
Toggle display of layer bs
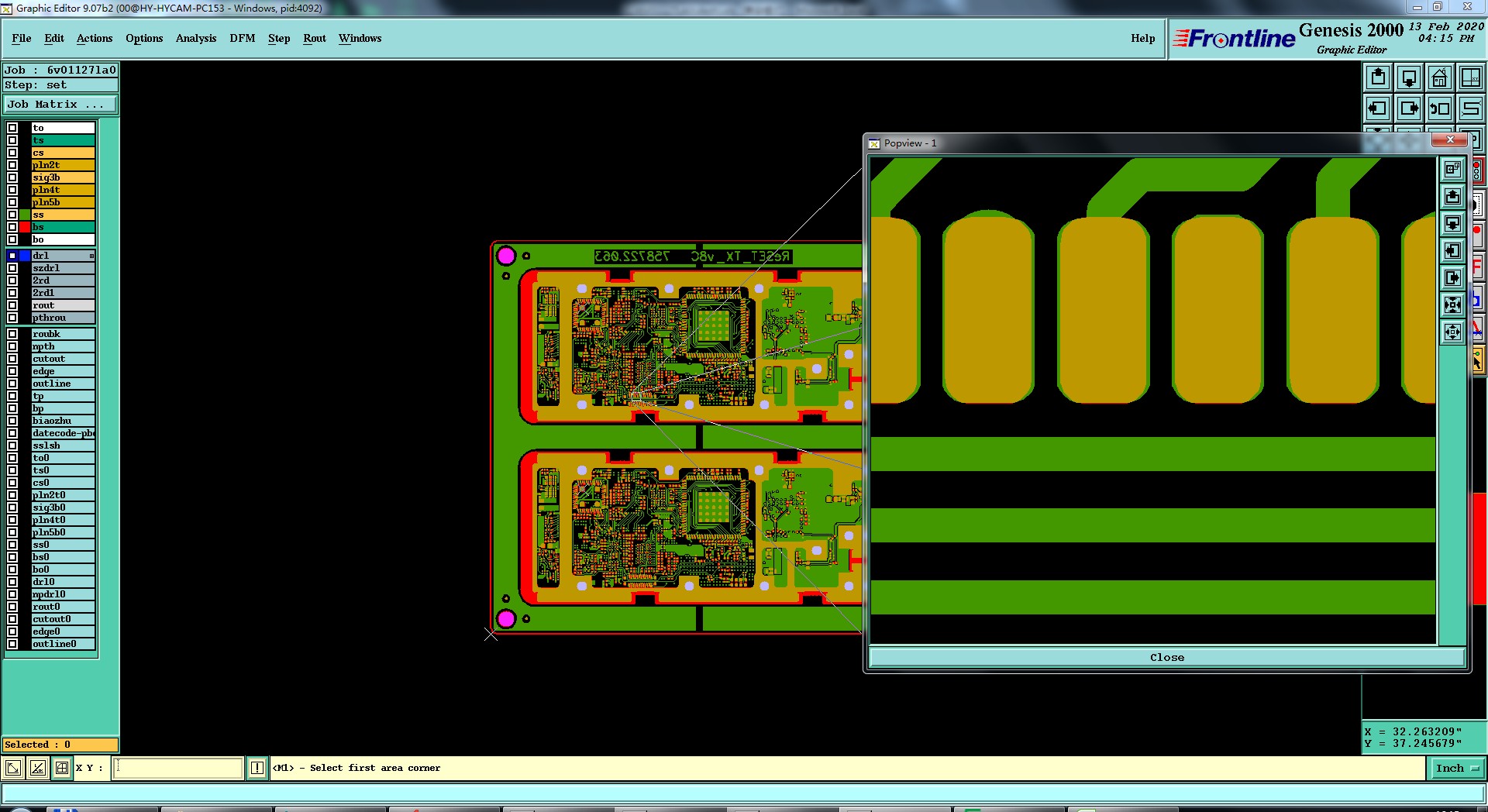12,227
